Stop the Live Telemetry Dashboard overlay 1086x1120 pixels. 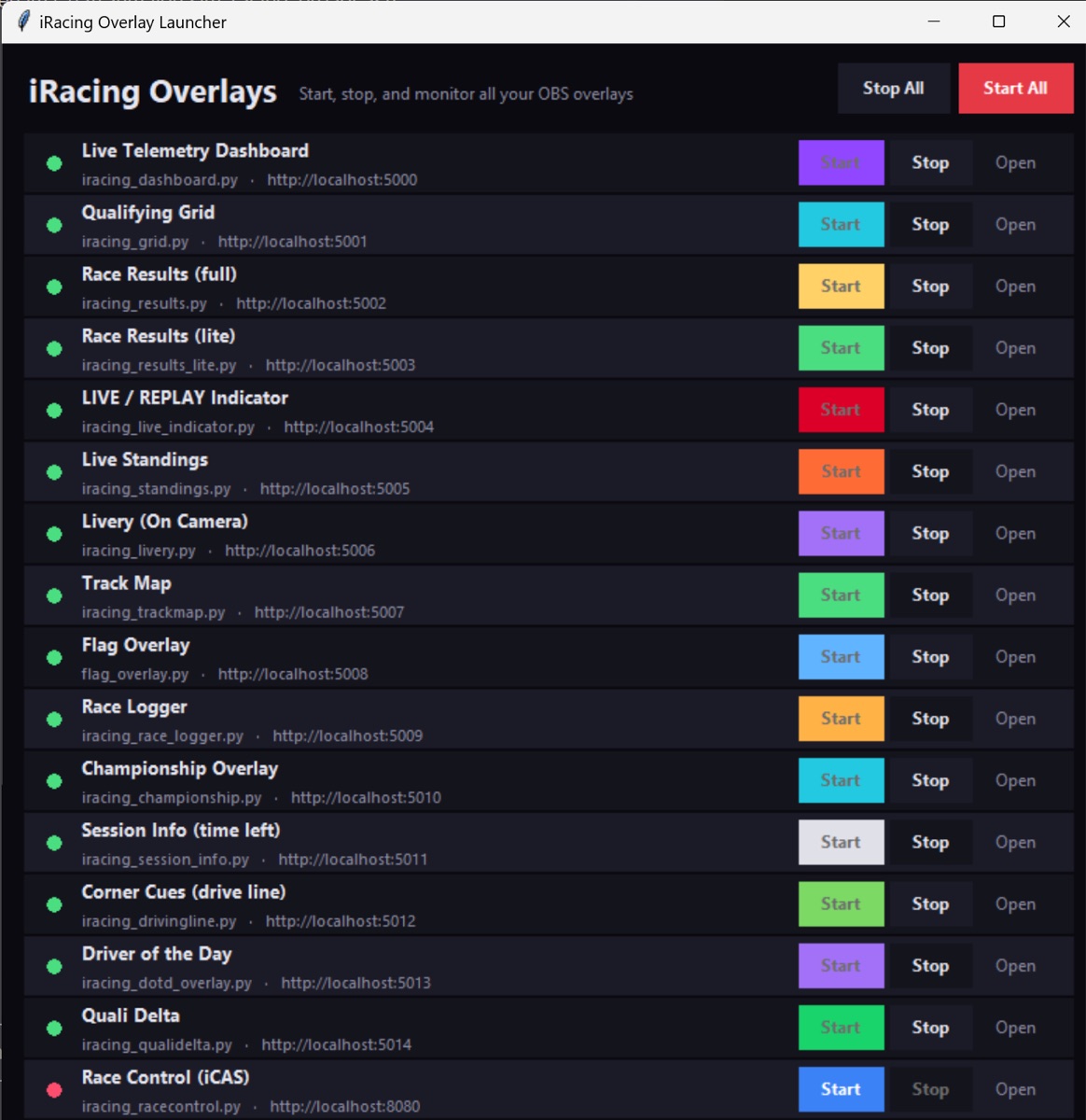coord(930,163)
